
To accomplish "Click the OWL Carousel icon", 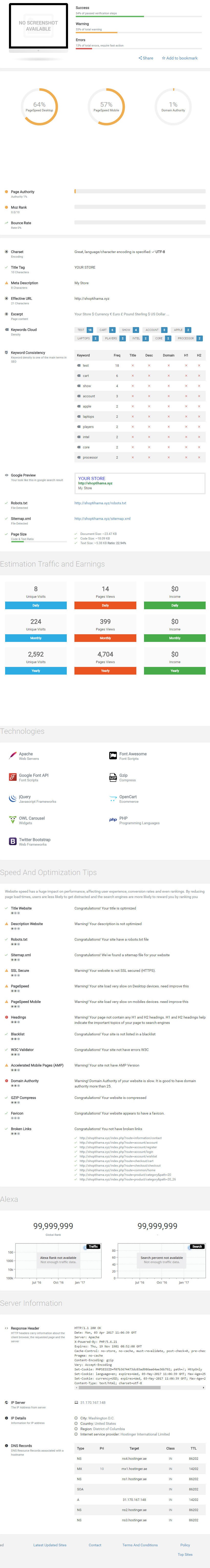I will click(x=13, y=820).
